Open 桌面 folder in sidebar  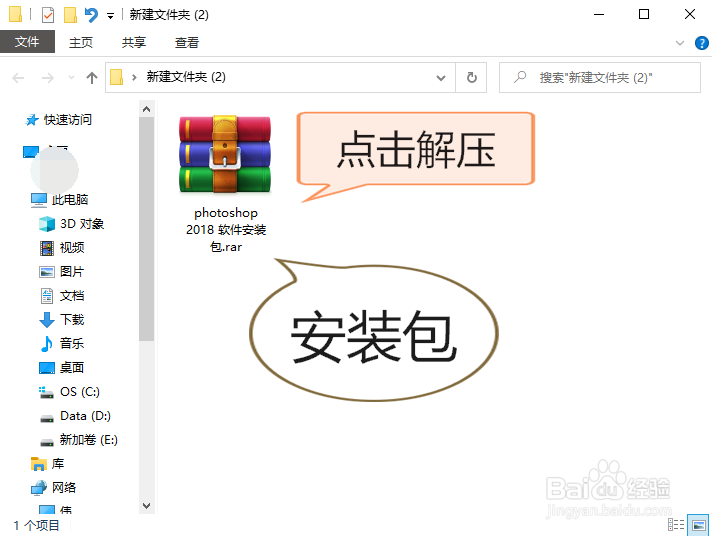[72, 367]
